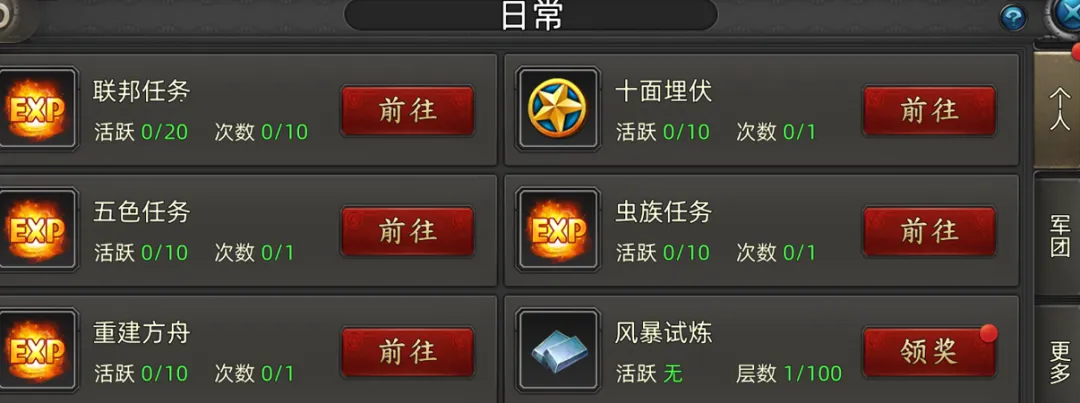
Task: Click the 风暴试炼 silver ingot icon
Action: 557,351
